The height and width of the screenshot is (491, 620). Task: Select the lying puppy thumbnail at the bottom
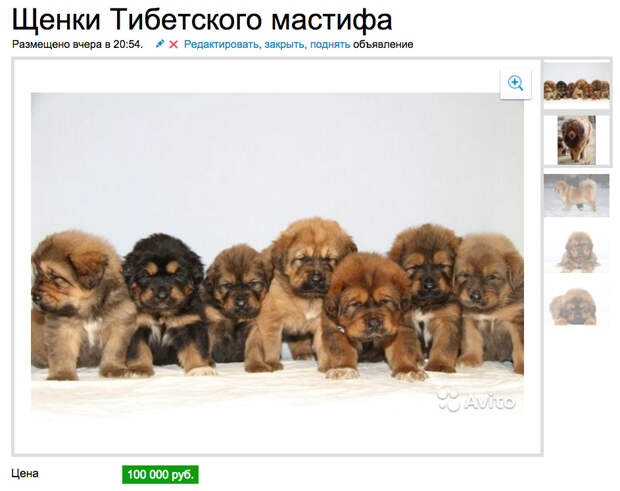pyautogui.click(x=574, y=307)
